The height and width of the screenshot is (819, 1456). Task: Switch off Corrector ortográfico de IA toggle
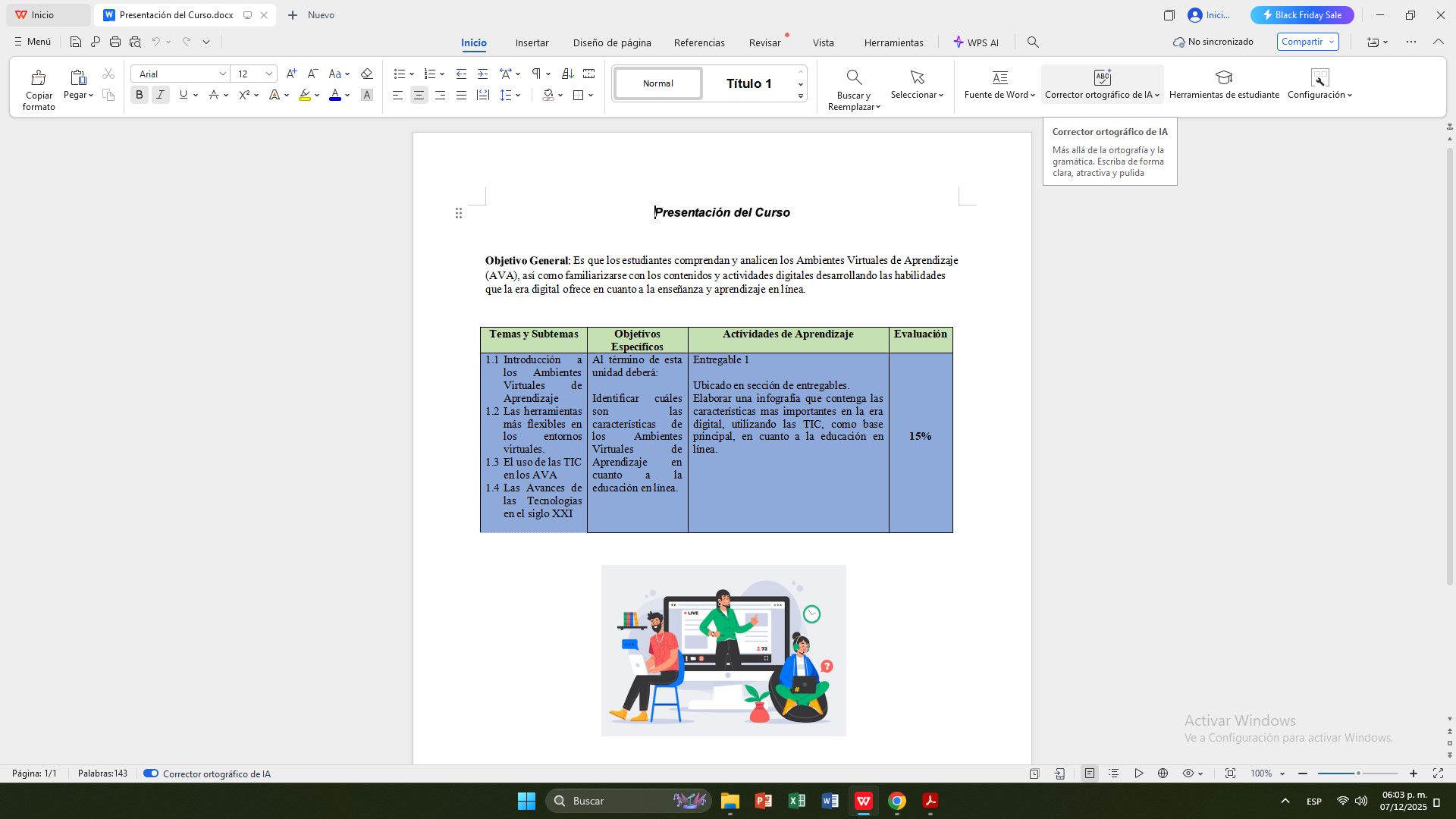[151, 773]
